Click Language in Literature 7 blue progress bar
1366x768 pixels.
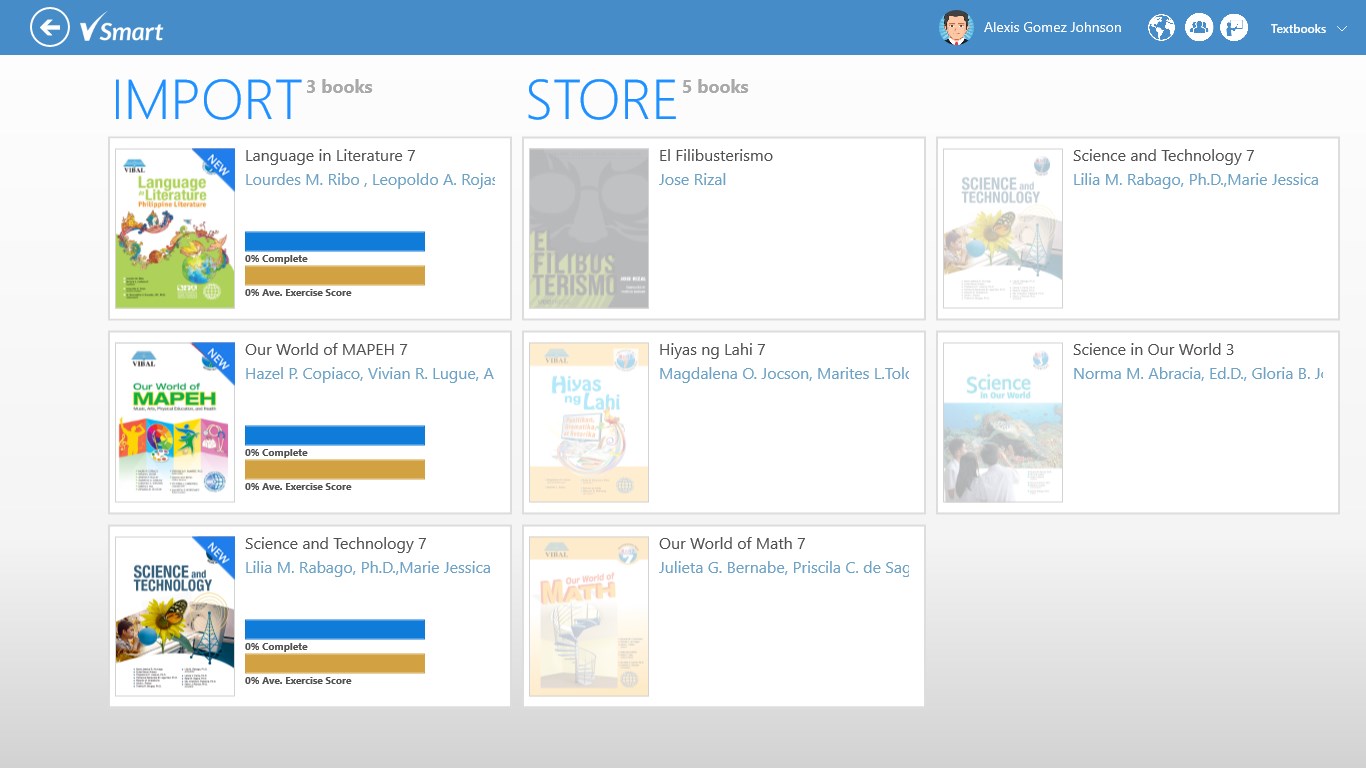click(335, 241)
